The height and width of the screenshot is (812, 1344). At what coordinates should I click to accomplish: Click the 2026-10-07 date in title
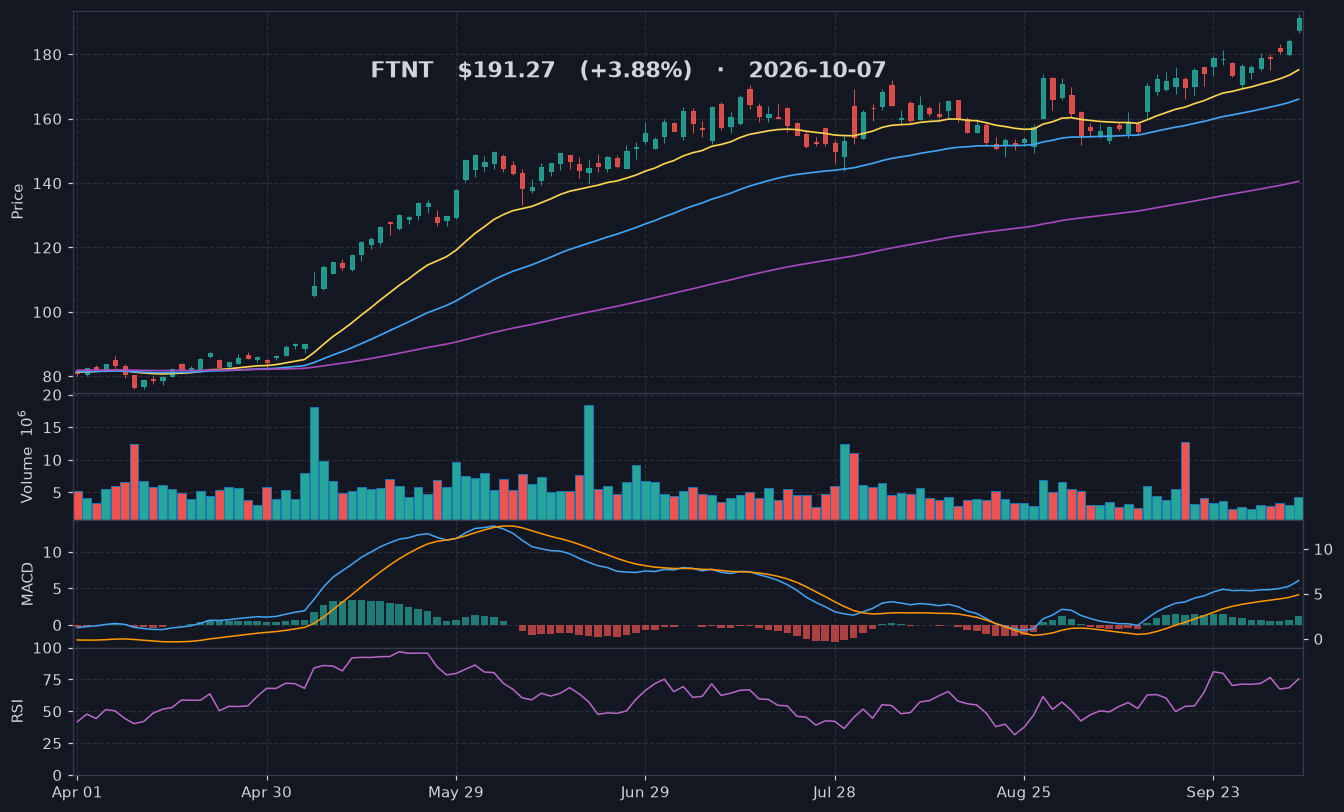click(x=817, y=71)
